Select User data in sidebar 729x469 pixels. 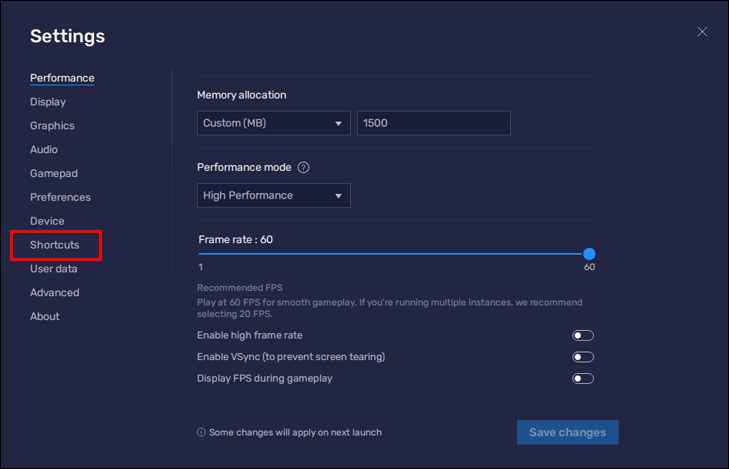click(53, 269)
